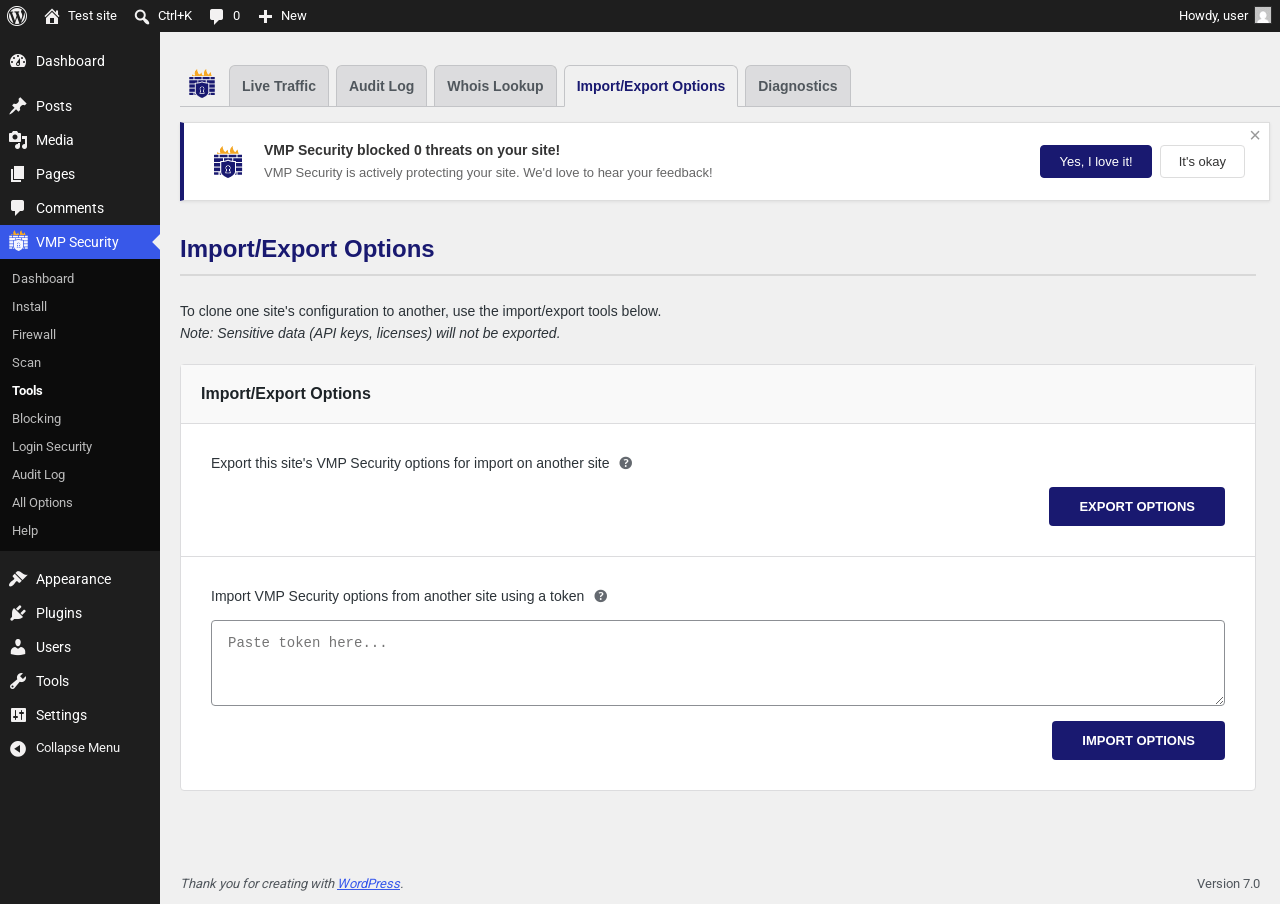1280x904 pixels.
Task: Switch to the Audit Log tab
Action: tap(381, 86)
